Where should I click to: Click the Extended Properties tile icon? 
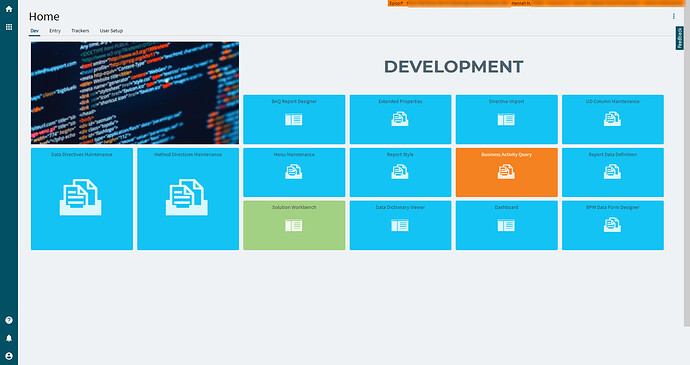tap(400, 119)
